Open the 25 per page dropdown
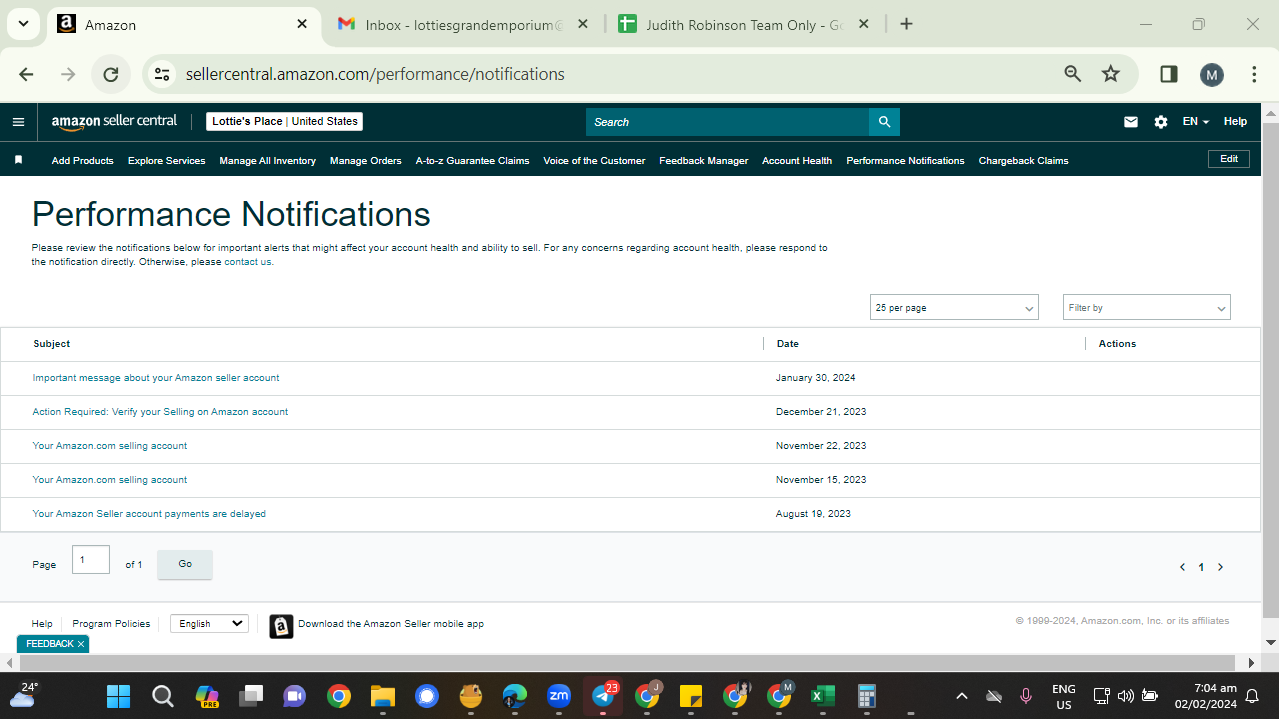Viewport: 1279px width, 719px height. [954, 308]
